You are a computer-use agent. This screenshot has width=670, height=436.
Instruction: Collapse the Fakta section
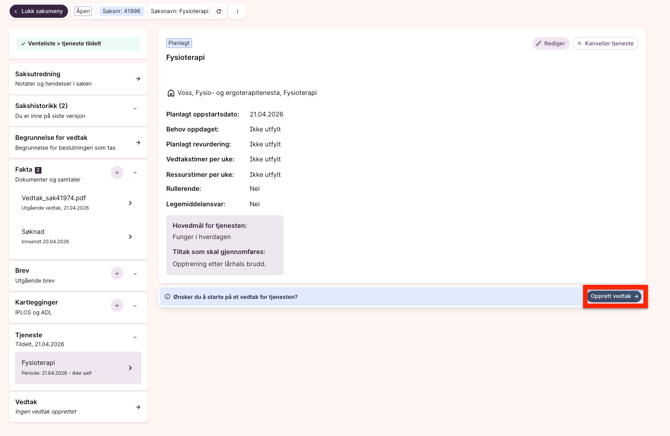tap(135, 173)
